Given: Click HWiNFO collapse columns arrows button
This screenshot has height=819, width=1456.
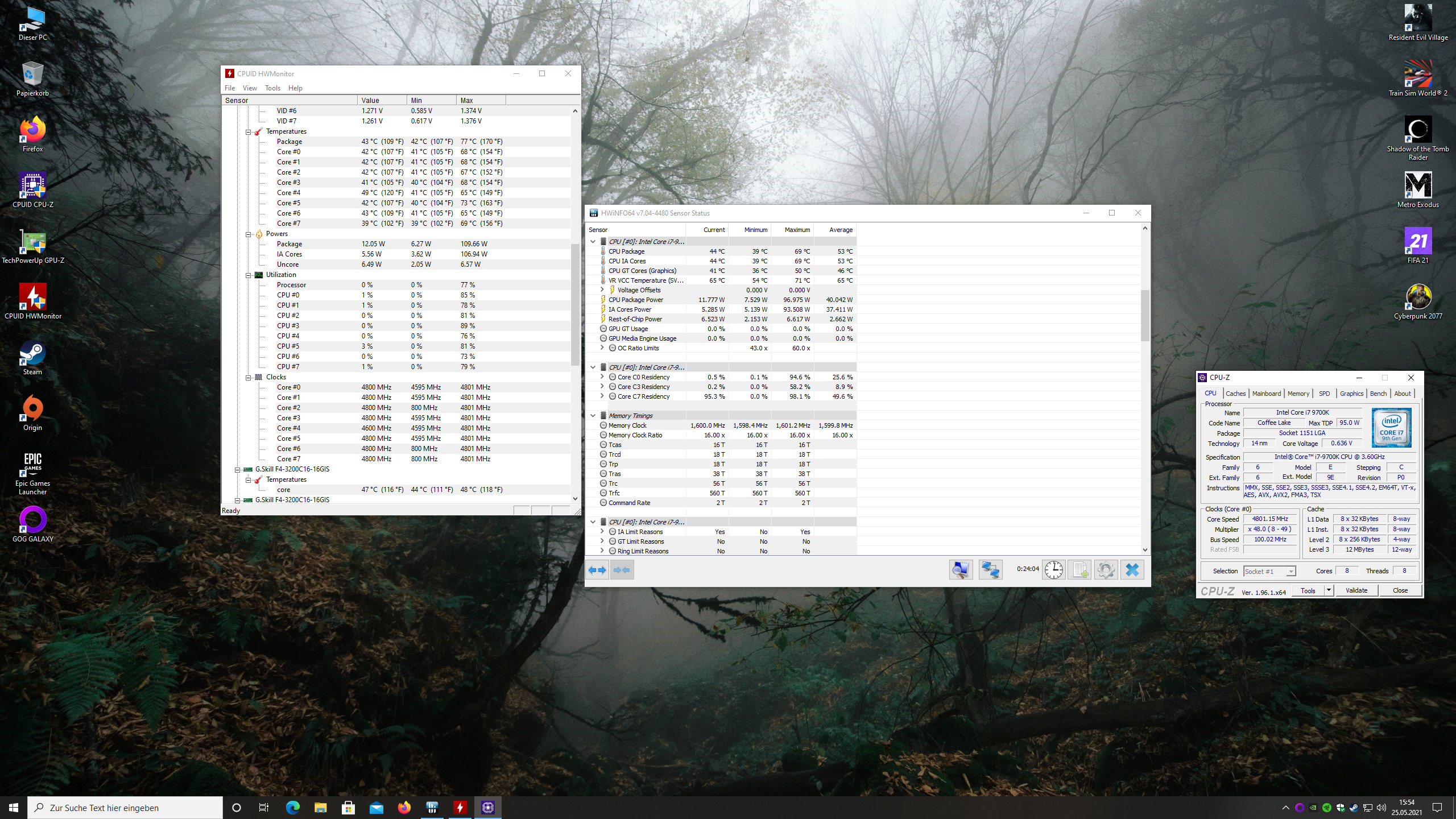Looking at the screenshot, I should [622, 570].
